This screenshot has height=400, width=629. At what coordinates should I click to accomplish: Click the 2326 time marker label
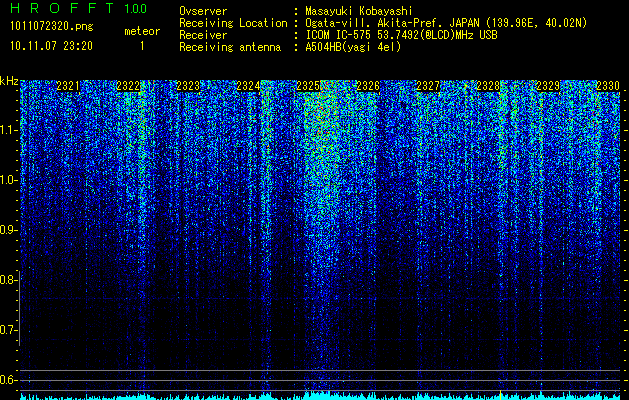tap(368, 86)
